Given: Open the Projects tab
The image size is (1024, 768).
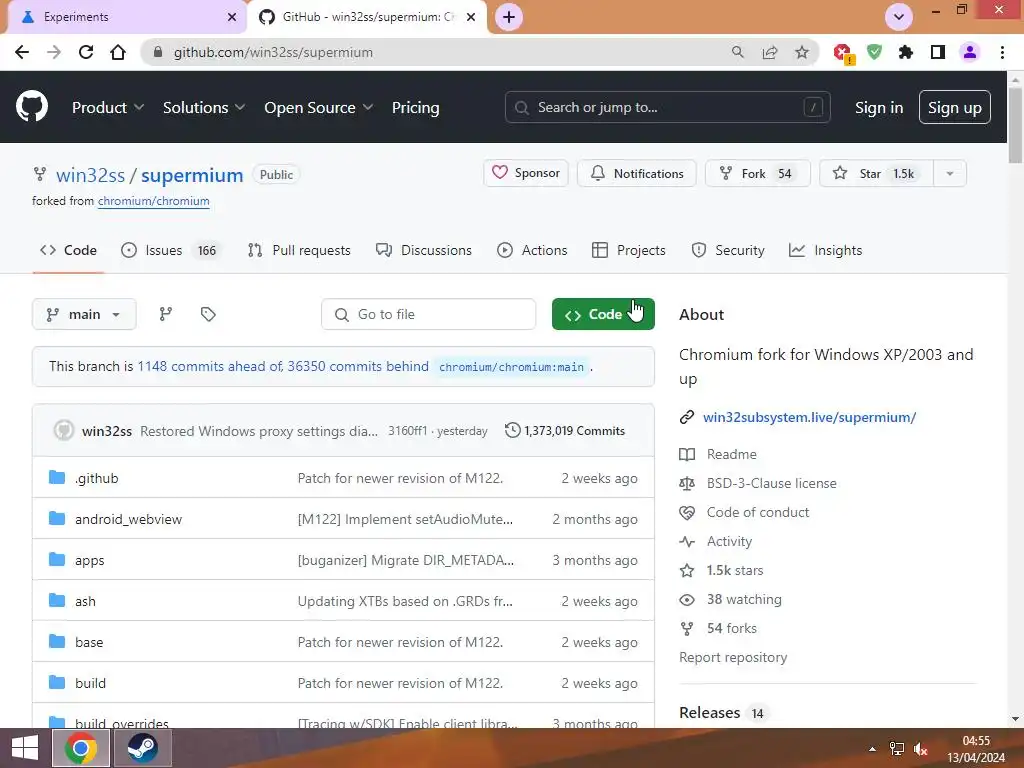Looking at the screenshot, I should pos(629,250).
